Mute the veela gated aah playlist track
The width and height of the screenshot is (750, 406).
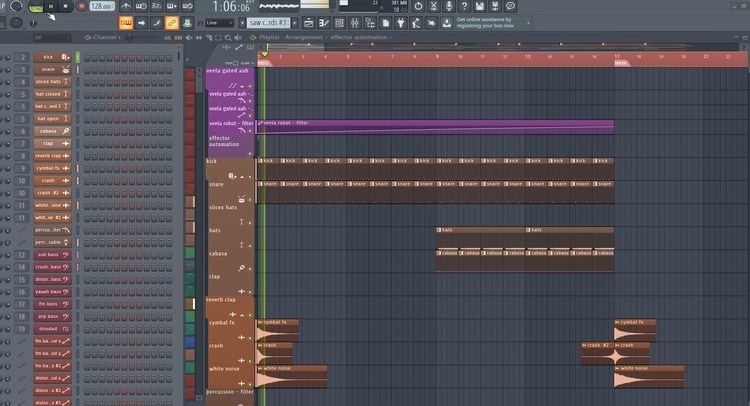click(x=250, y=86)
